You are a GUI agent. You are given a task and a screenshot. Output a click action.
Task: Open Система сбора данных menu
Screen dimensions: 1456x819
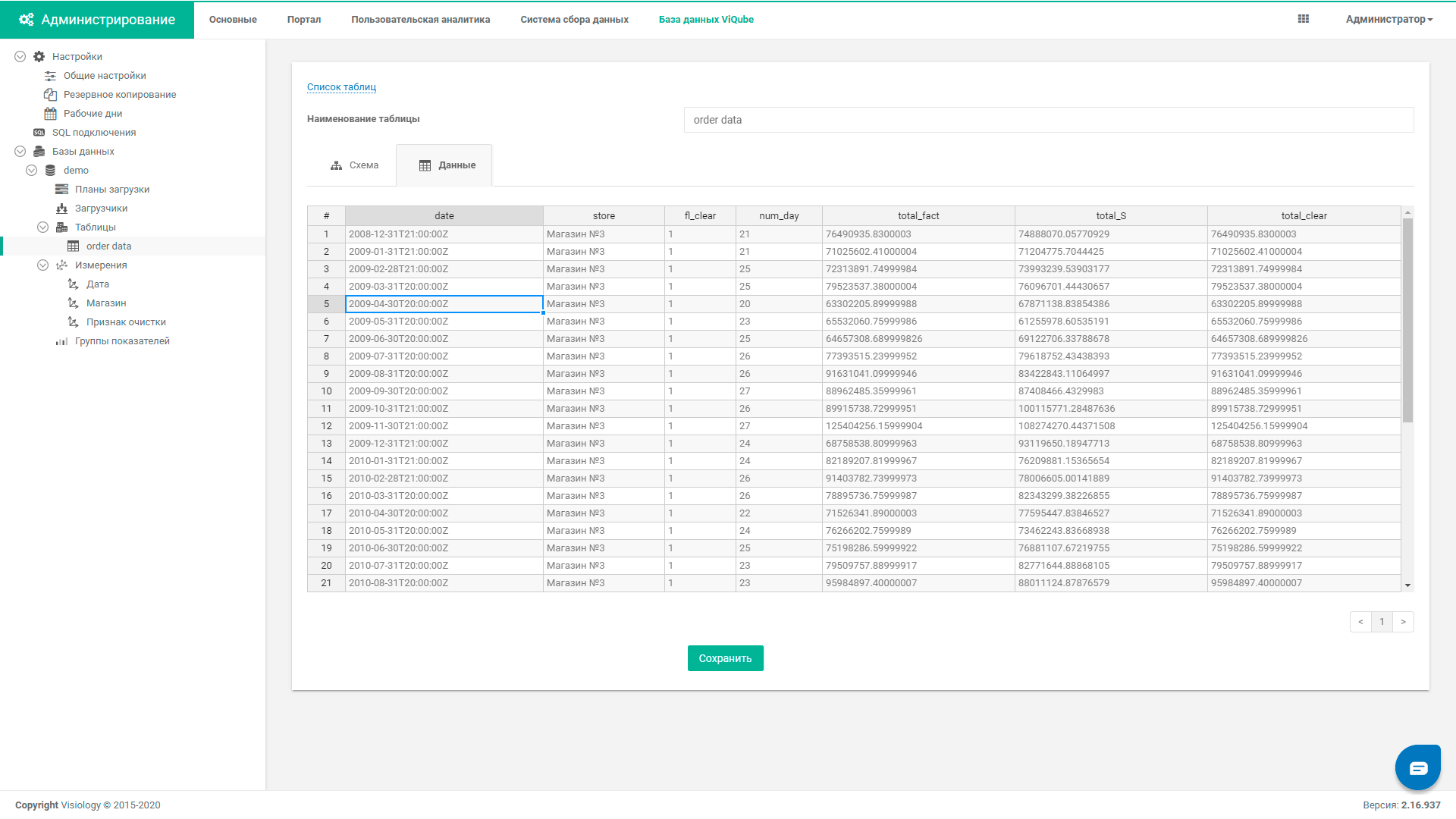click(x=575, y=20)
